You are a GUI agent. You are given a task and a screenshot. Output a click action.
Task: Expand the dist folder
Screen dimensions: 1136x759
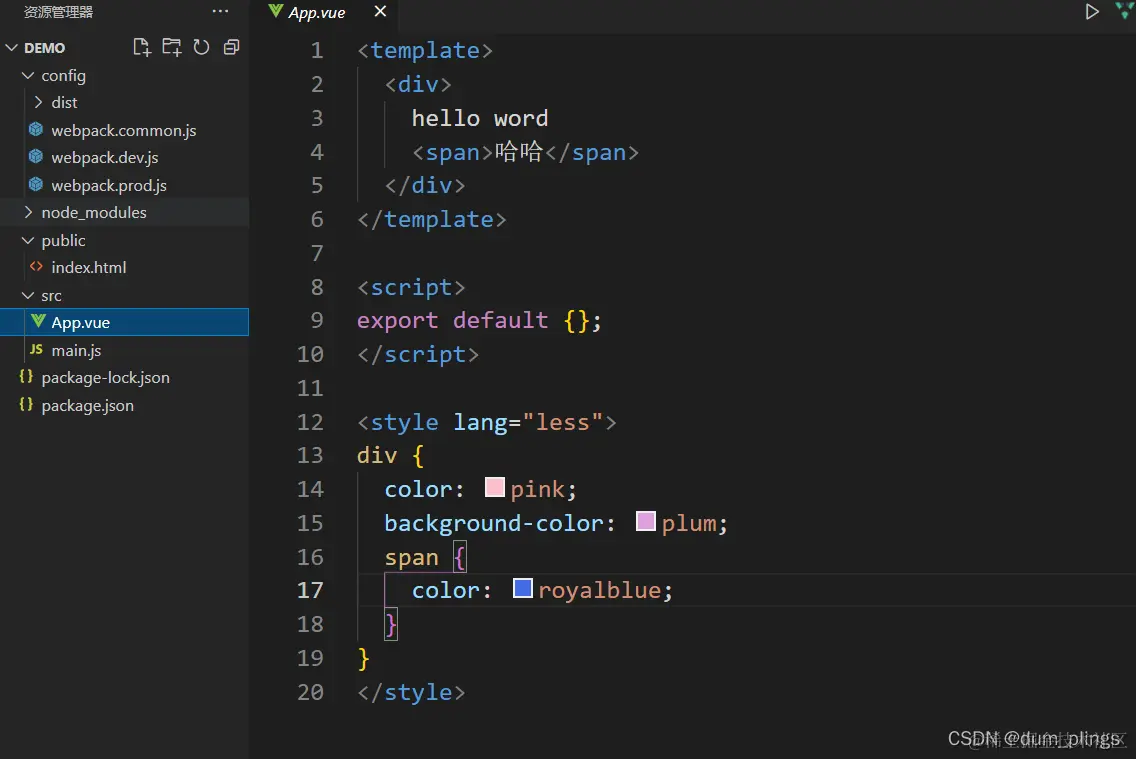[x=38, y=102]
